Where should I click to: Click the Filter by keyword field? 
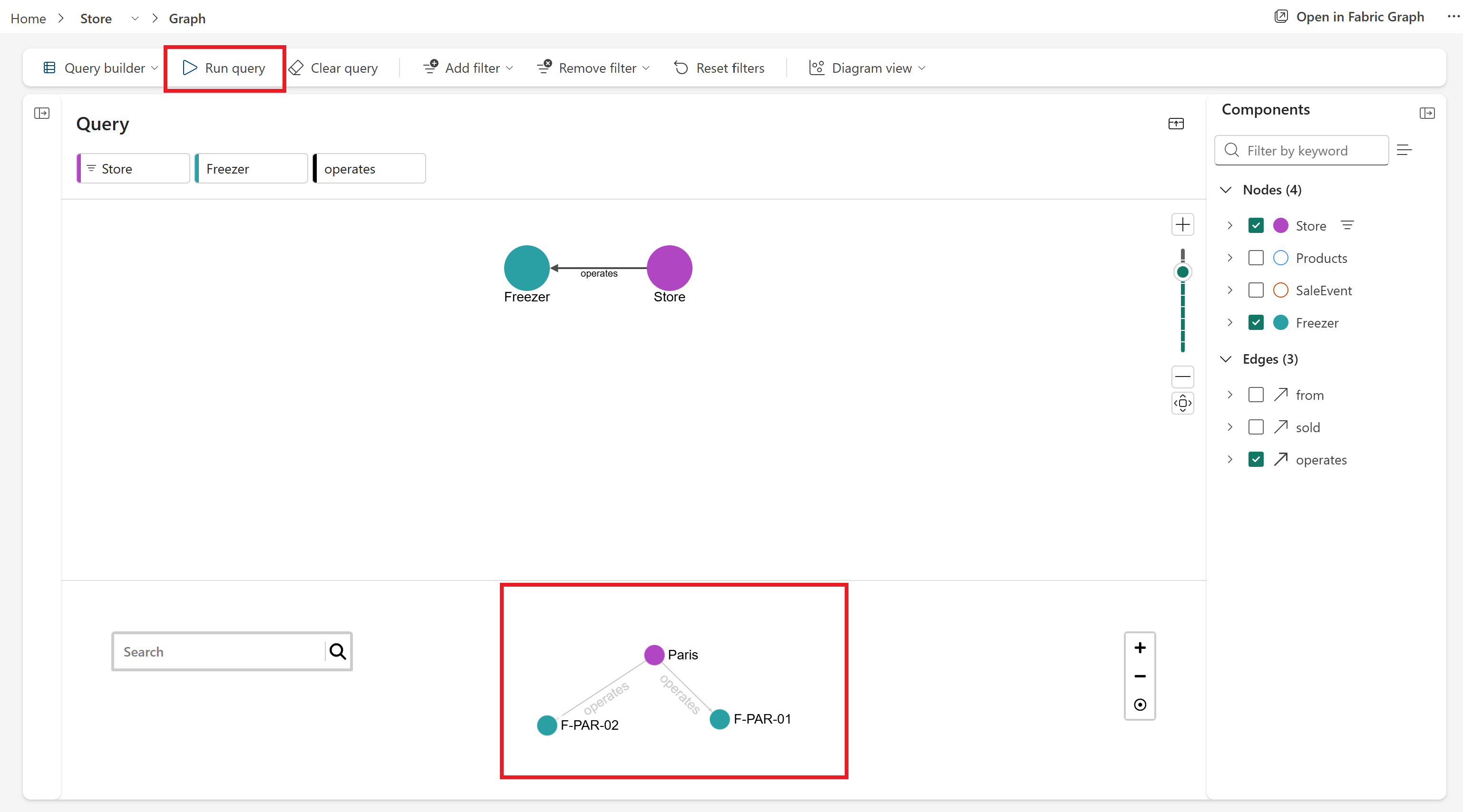coord(1302,151)
